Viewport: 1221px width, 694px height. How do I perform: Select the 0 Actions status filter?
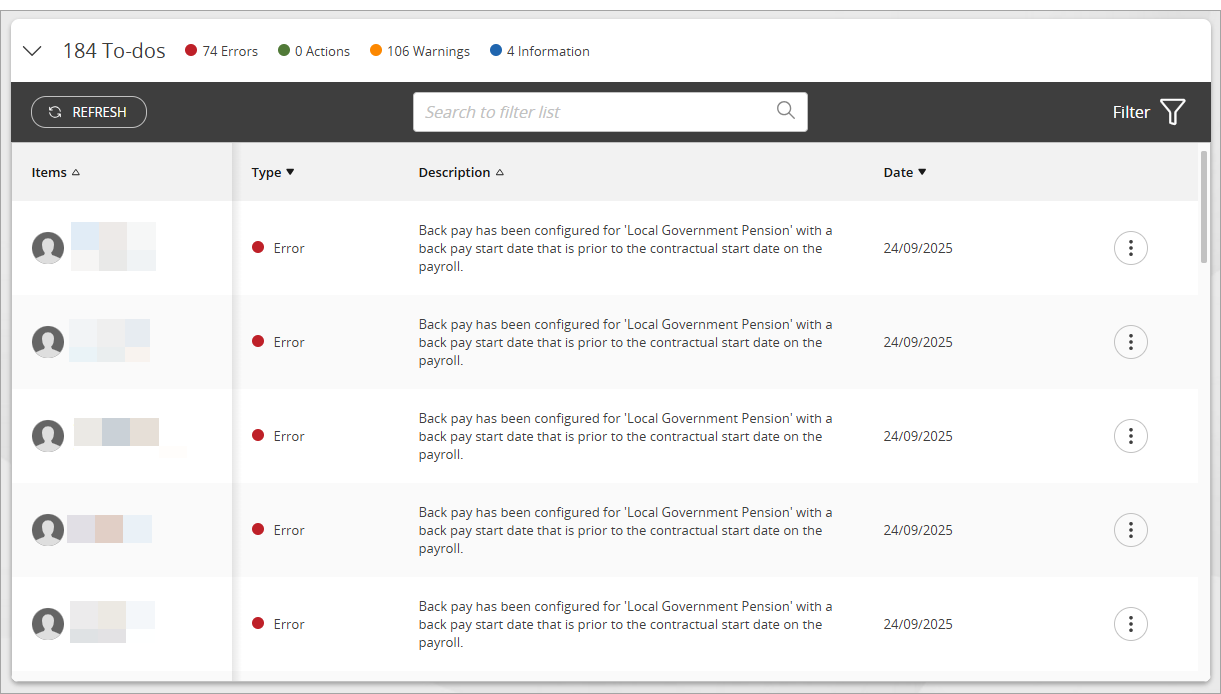pyautogui.click(x=314, y=51)
